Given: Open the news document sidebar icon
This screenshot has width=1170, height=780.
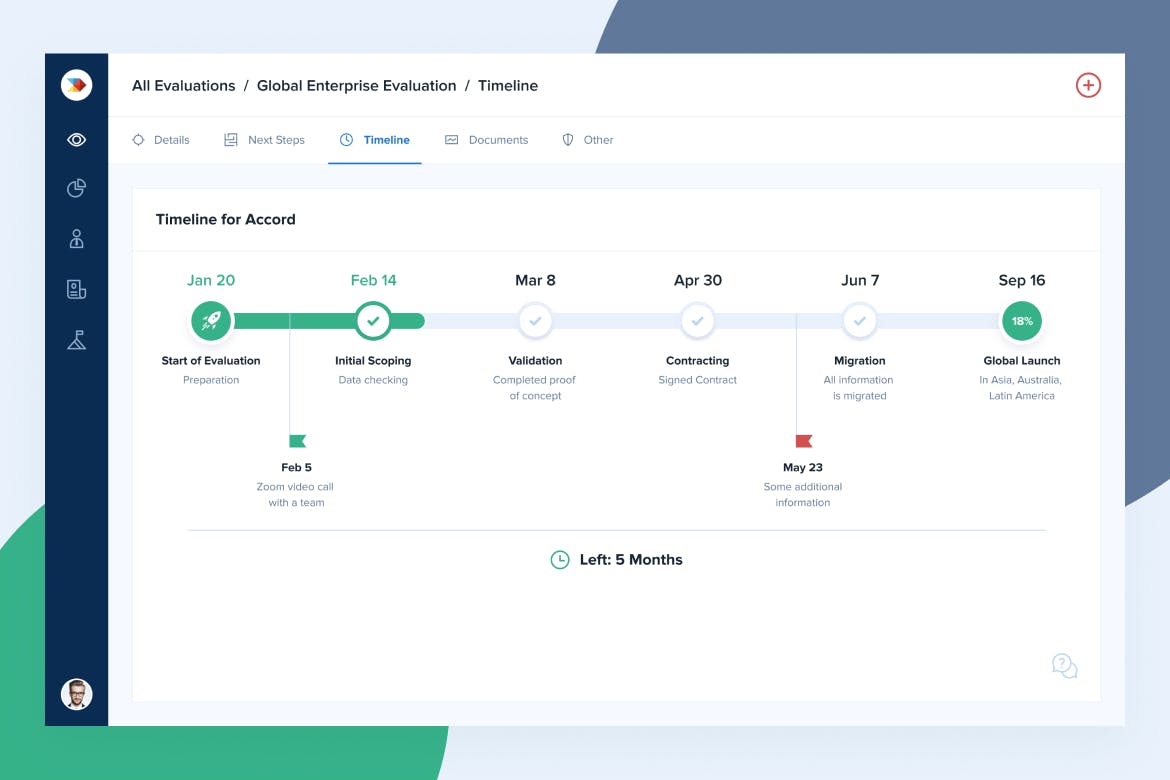Looking at the screenshot, I should pyautogui.click(x=76, y=290).
